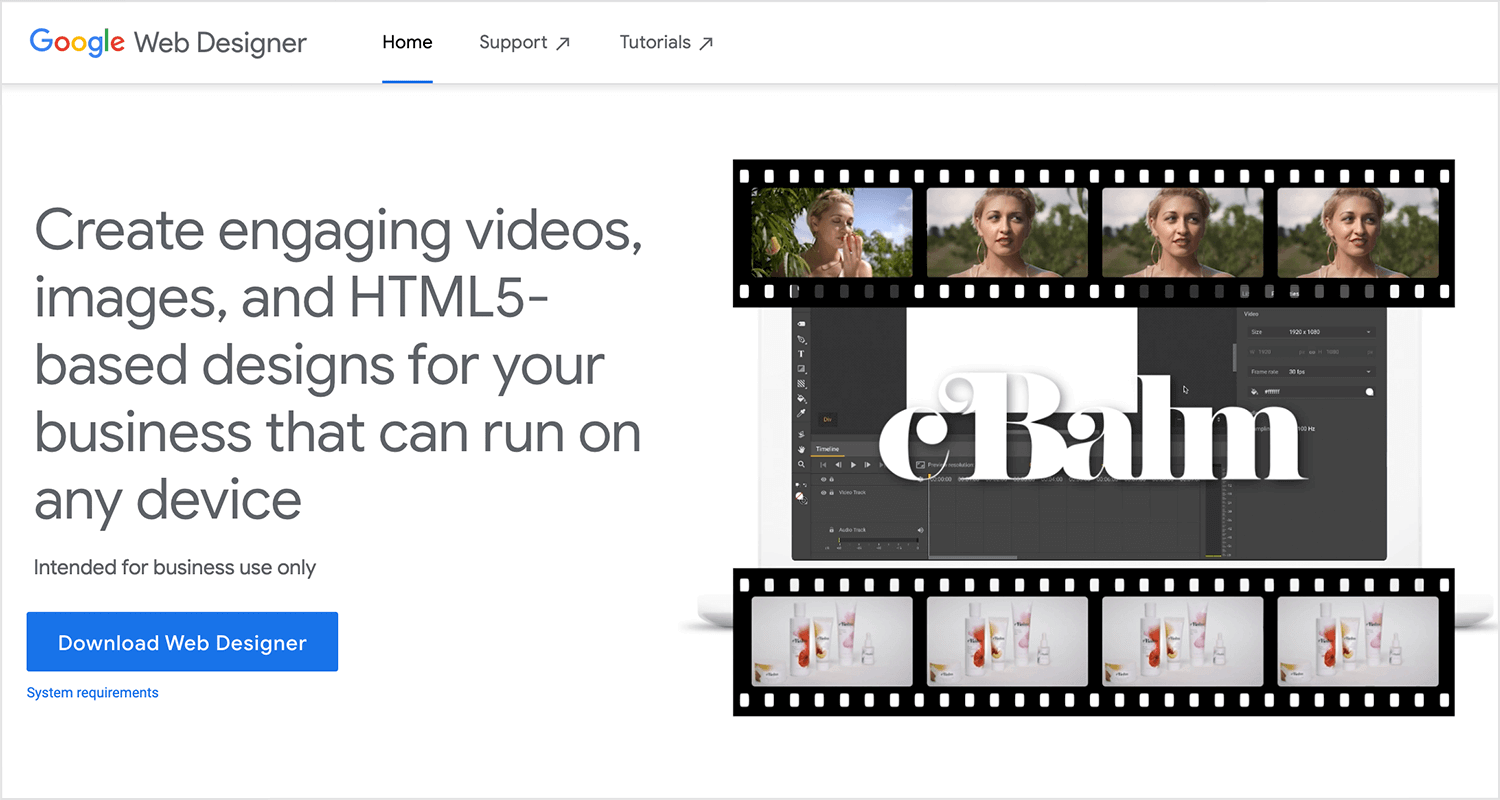
Task: Select the Pen tool
Action: (801, 339)
